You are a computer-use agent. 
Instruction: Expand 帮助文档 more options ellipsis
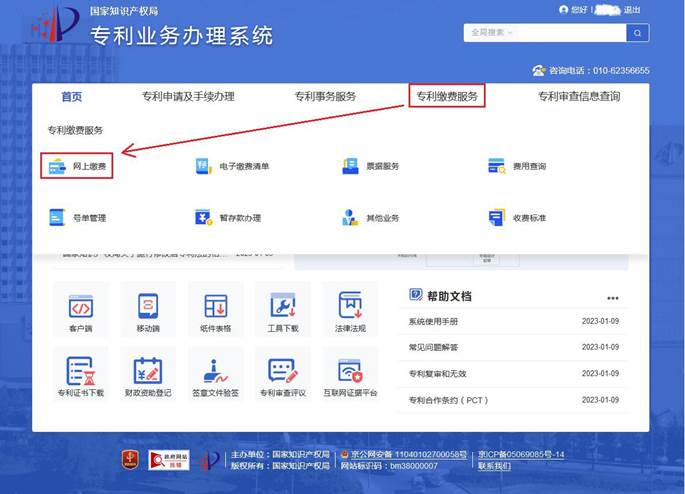[612, 298]
